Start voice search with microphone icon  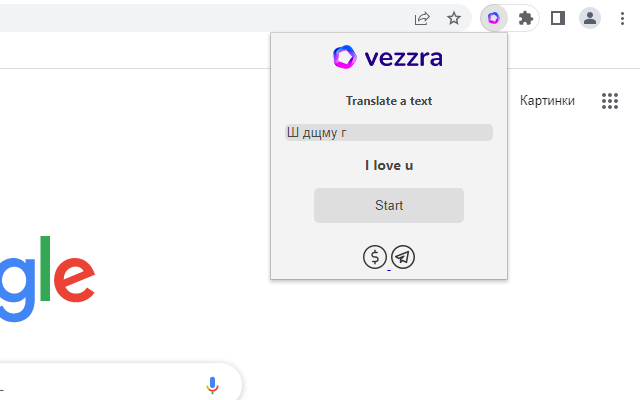(x=212, y=384)
